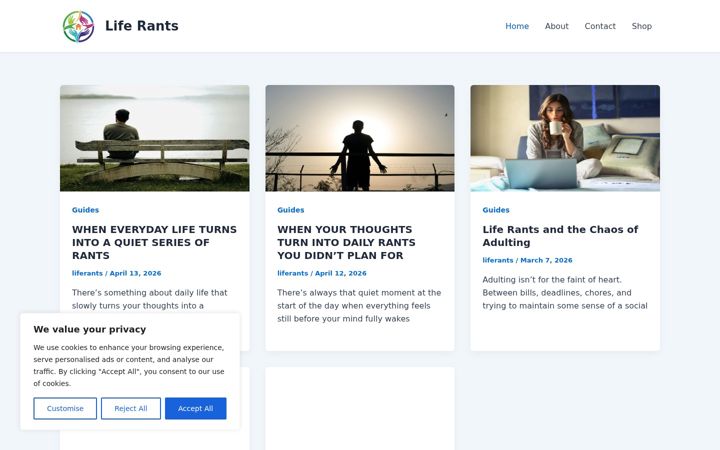This screenshot has height=450, width=720.
Task: Open the woman drinking coffee post image
Action: (565, 138)
